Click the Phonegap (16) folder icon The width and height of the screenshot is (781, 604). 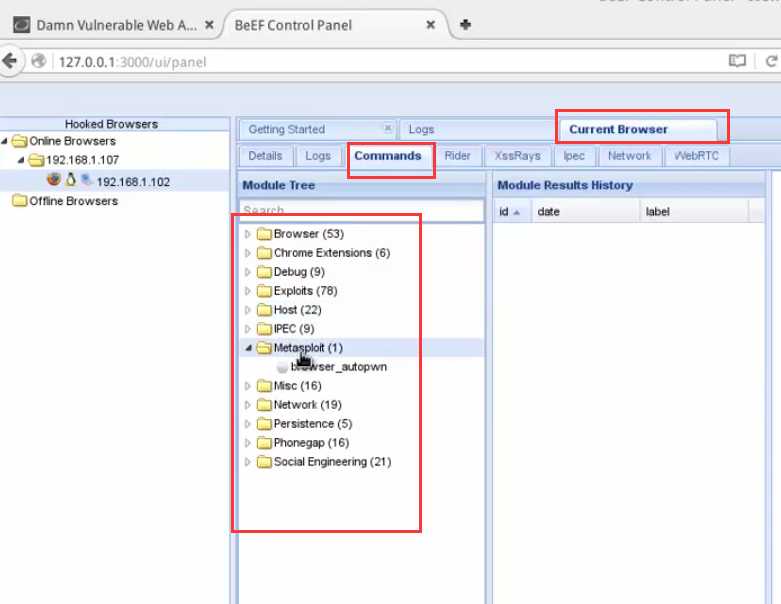(264, 443)
